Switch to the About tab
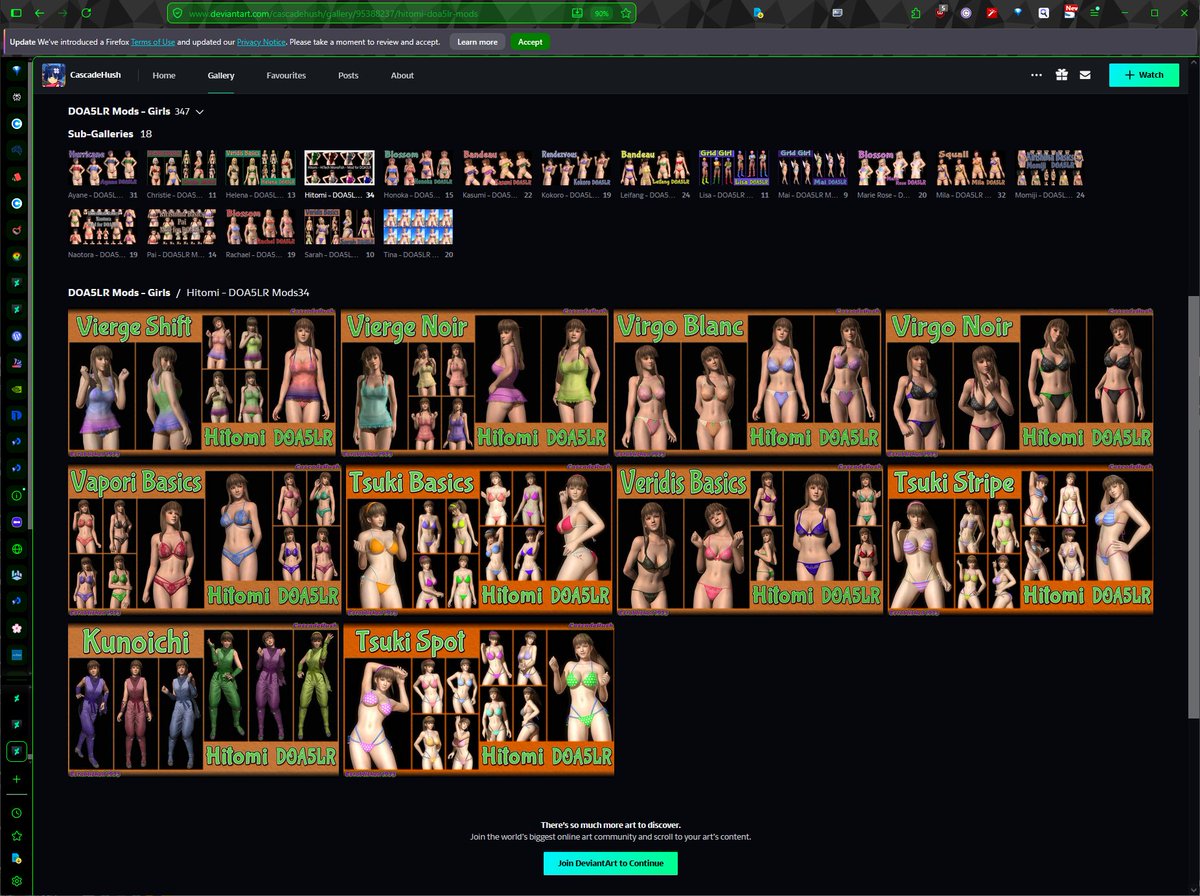 tap(402, 75)
